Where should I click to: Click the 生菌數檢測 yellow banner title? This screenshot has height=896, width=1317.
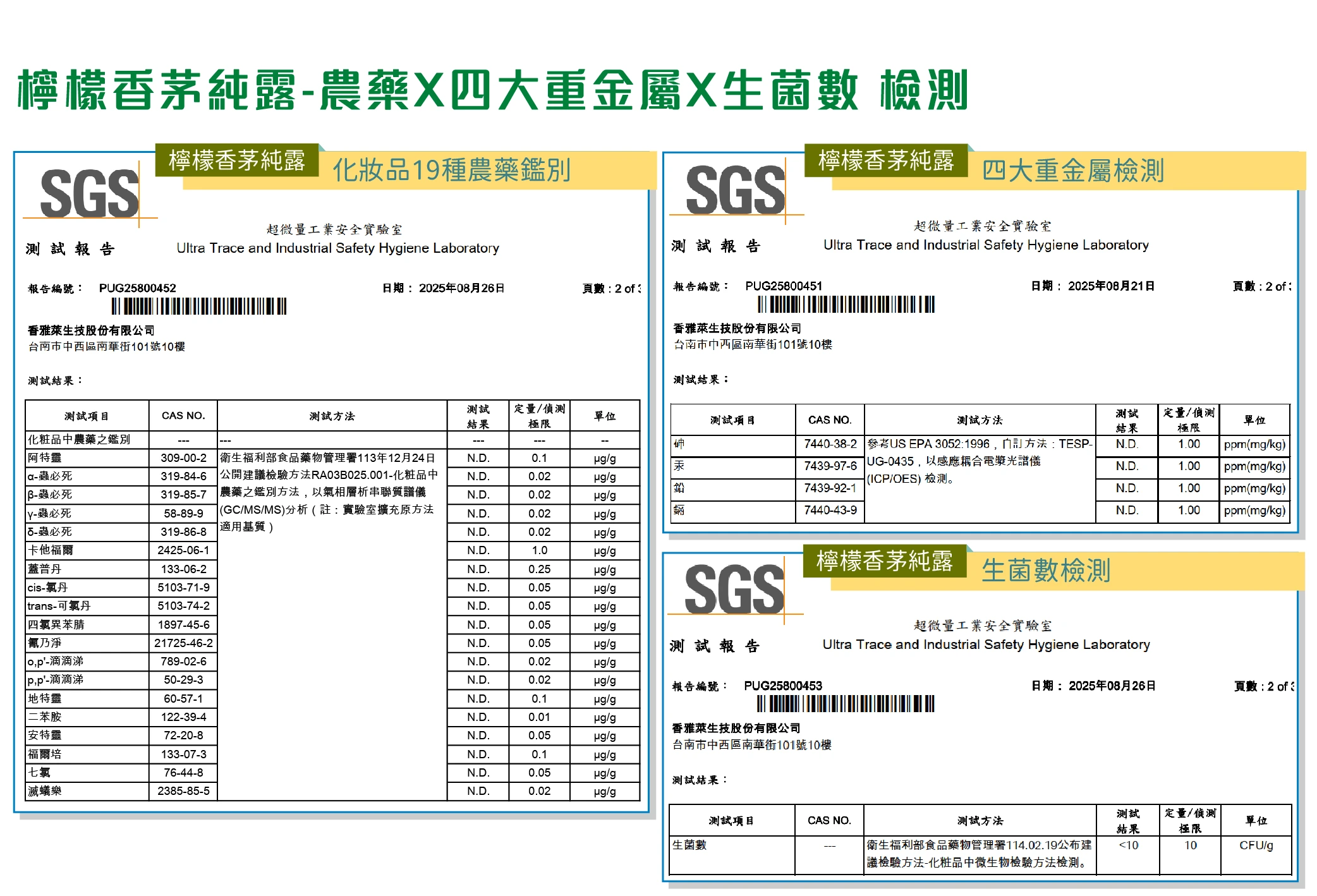point(1046,570)
